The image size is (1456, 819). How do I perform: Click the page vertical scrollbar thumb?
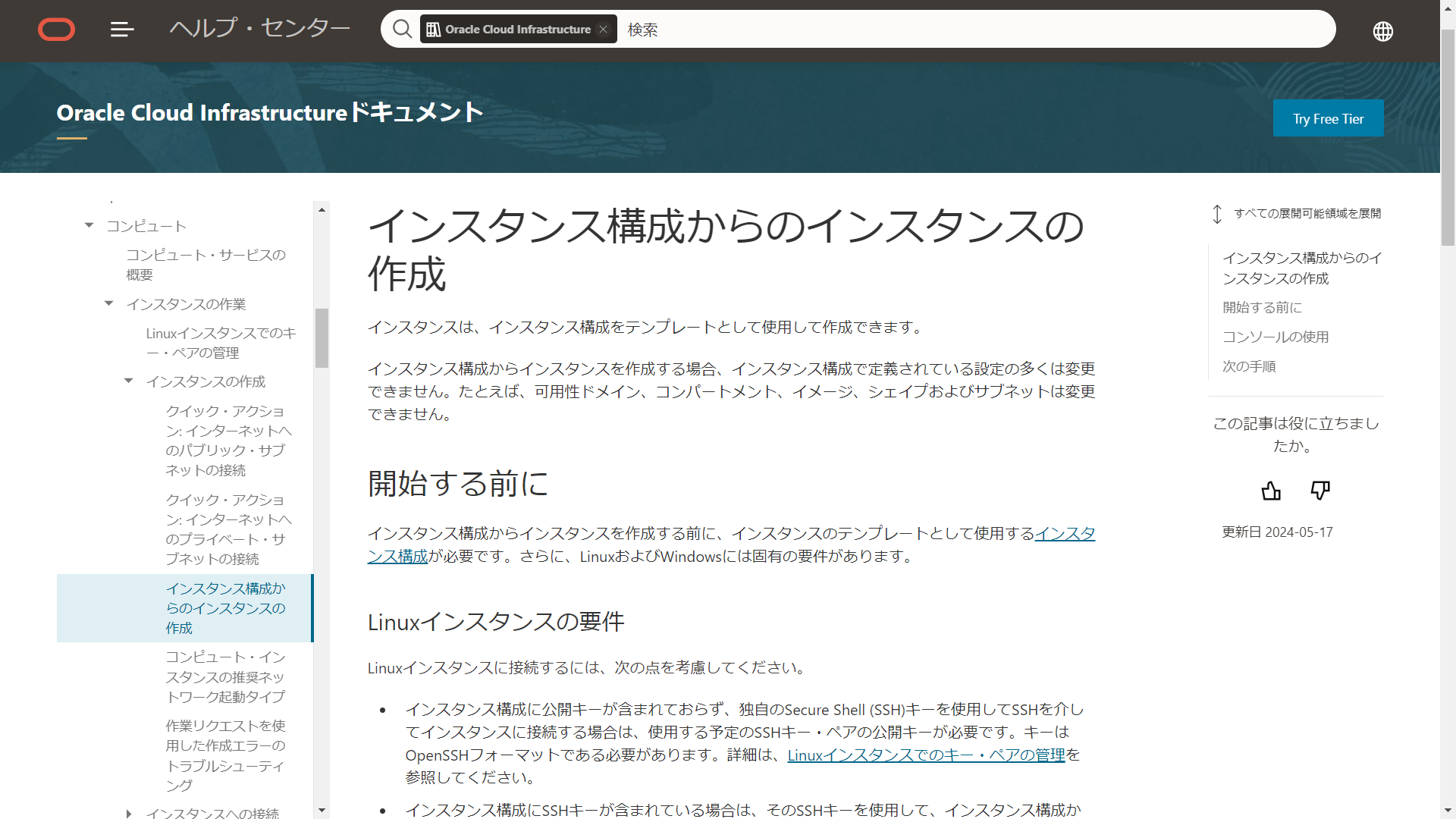pos(1448,136)
